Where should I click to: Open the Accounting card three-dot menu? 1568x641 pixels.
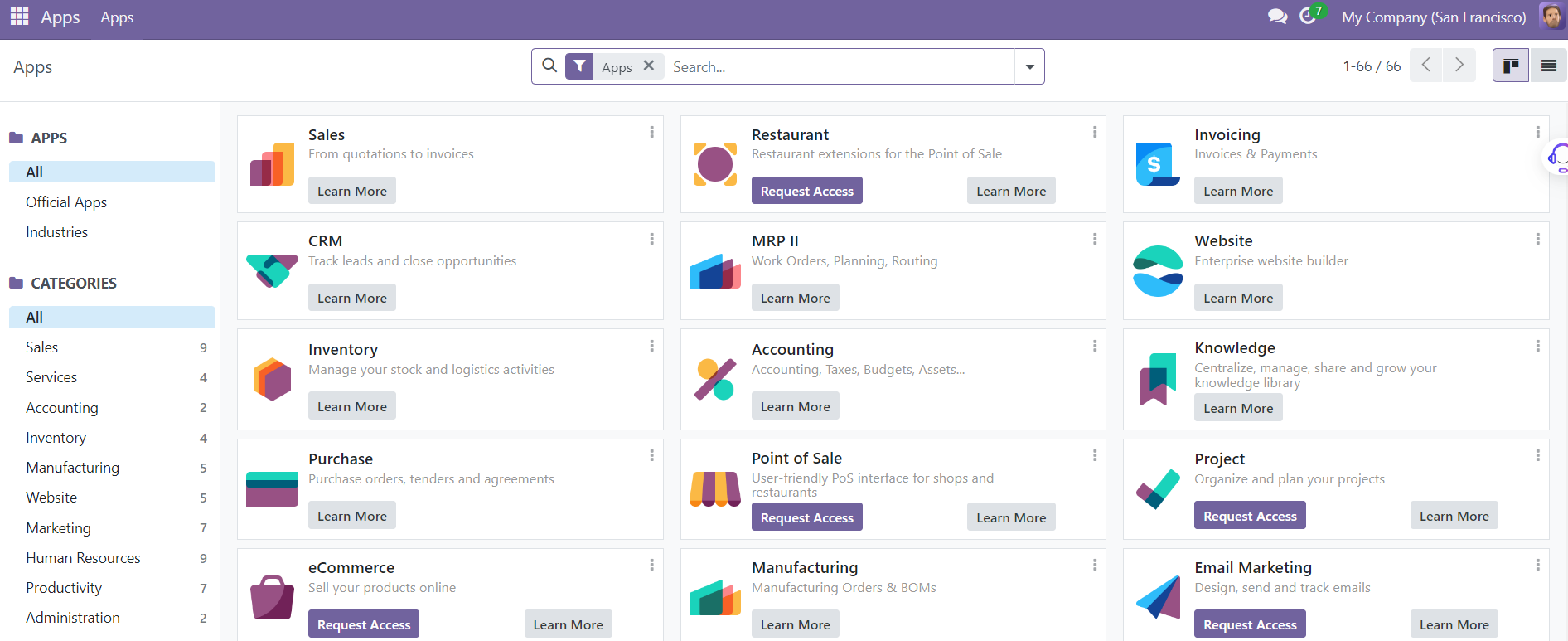pos(1095,346)
